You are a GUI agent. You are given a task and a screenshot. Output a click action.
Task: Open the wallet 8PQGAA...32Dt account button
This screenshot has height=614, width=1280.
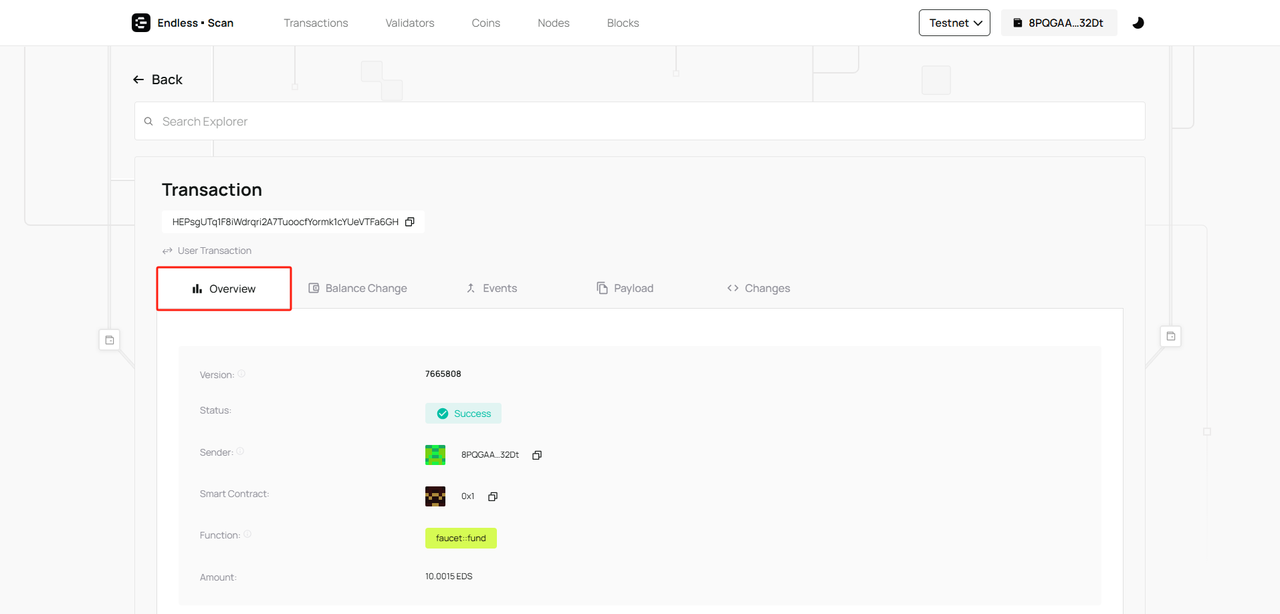click(1058, 23)
